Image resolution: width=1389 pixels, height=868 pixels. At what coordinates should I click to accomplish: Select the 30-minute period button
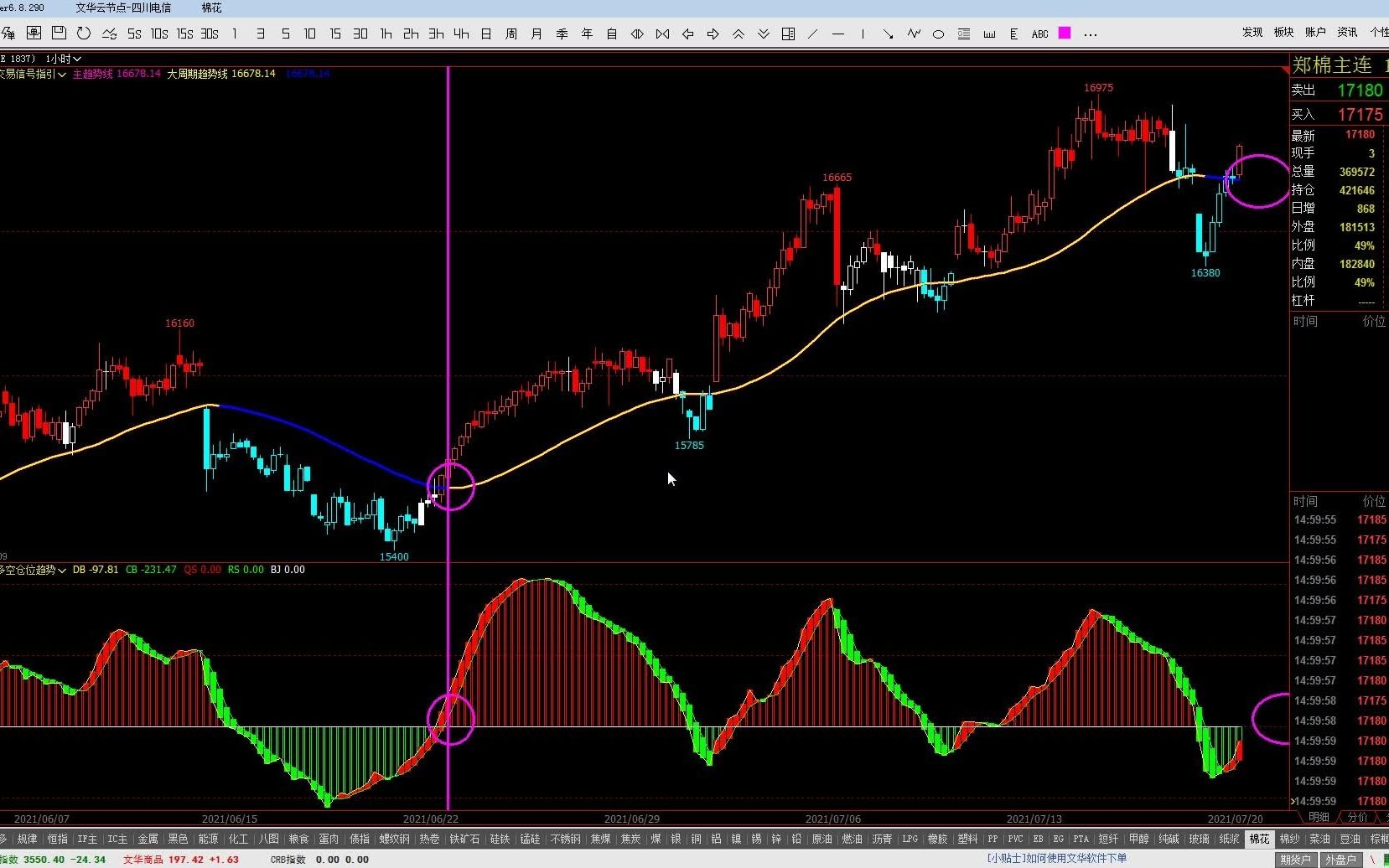[360, 34]
